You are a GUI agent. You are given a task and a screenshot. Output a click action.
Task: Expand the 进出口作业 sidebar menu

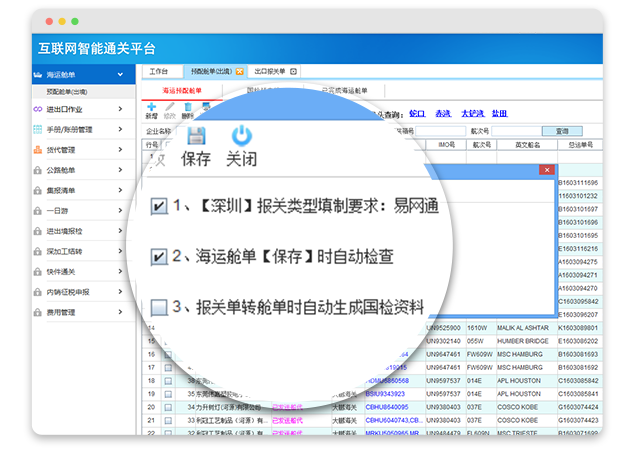(x=121, y=109)
